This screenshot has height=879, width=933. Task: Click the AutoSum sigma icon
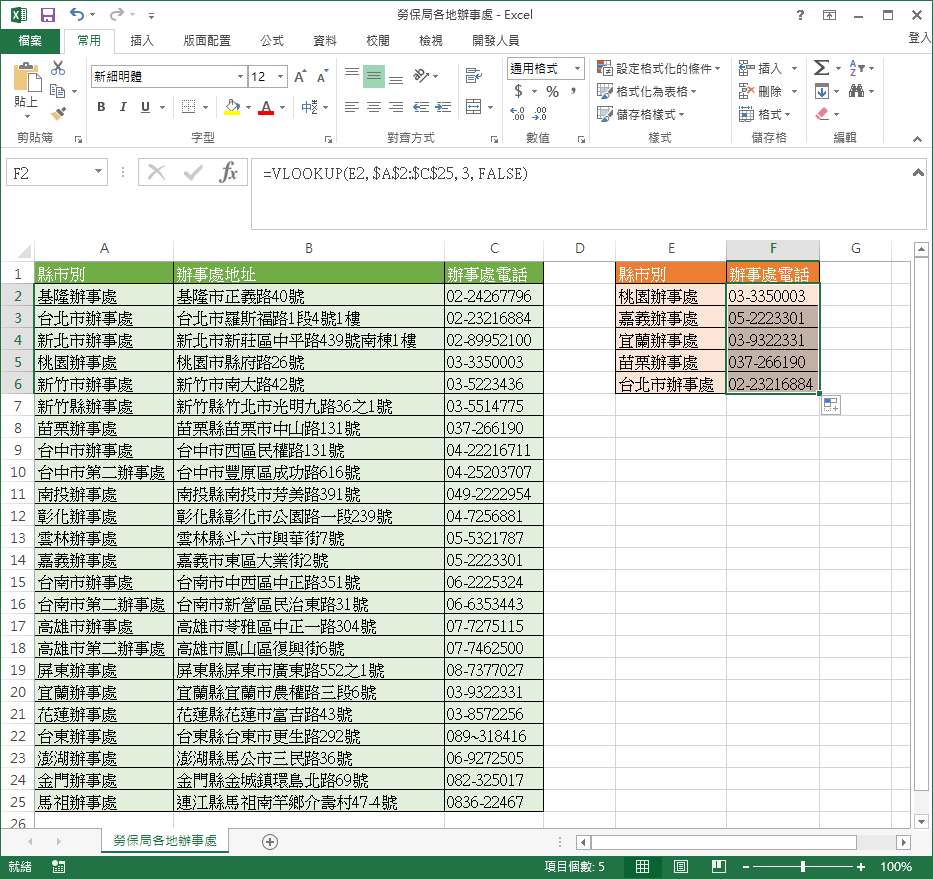tap(821, 68)
